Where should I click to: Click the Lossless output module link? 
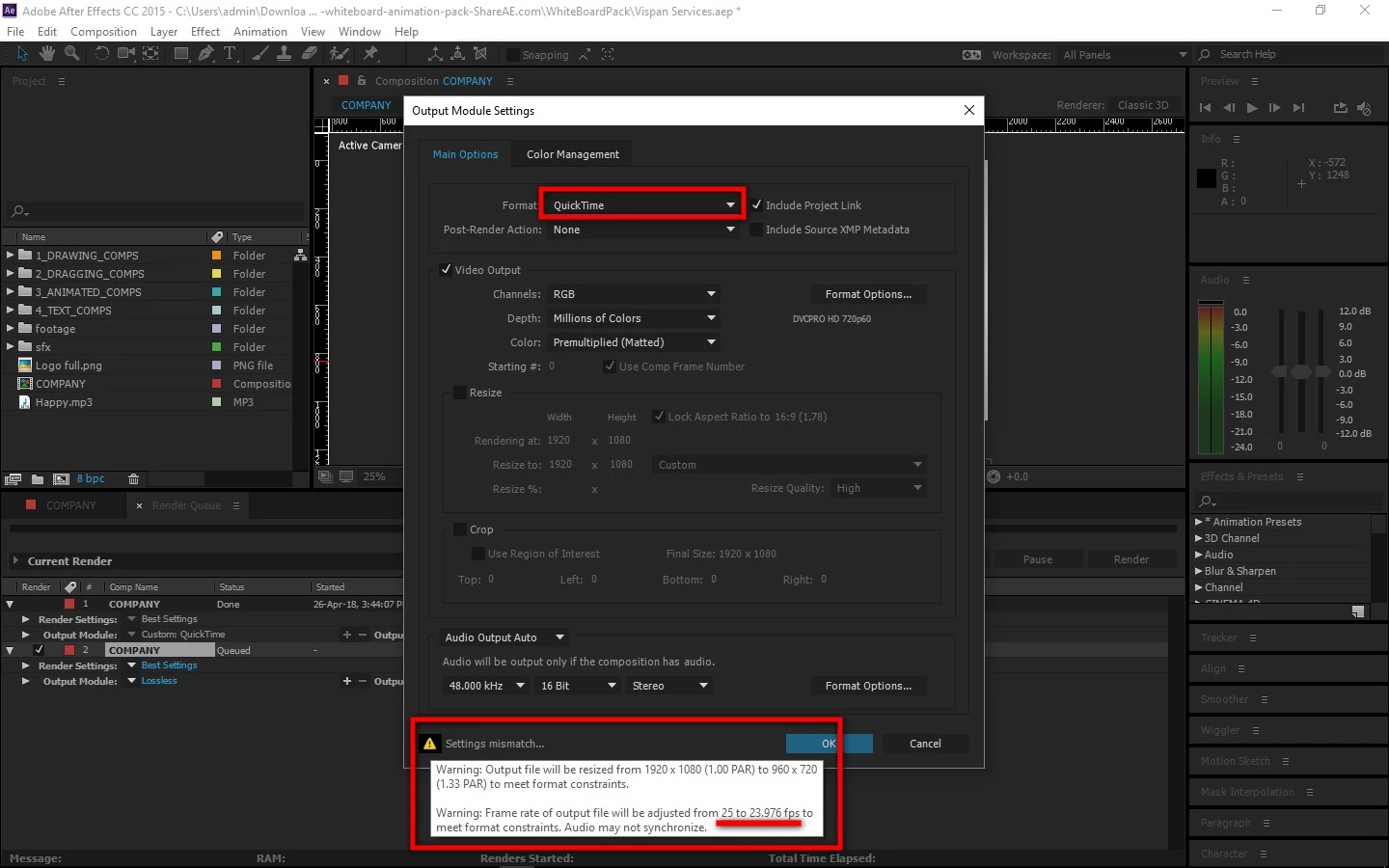coord(159,681)
